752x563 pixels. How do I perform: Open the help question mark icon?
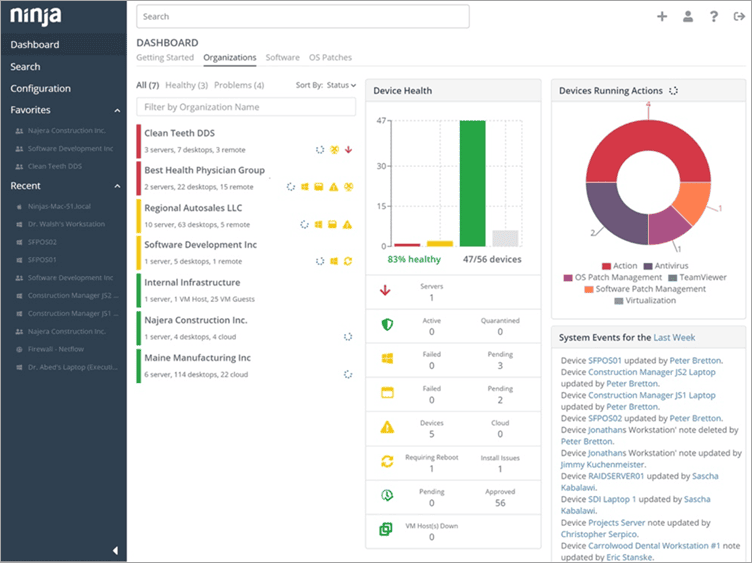(714, 17)
